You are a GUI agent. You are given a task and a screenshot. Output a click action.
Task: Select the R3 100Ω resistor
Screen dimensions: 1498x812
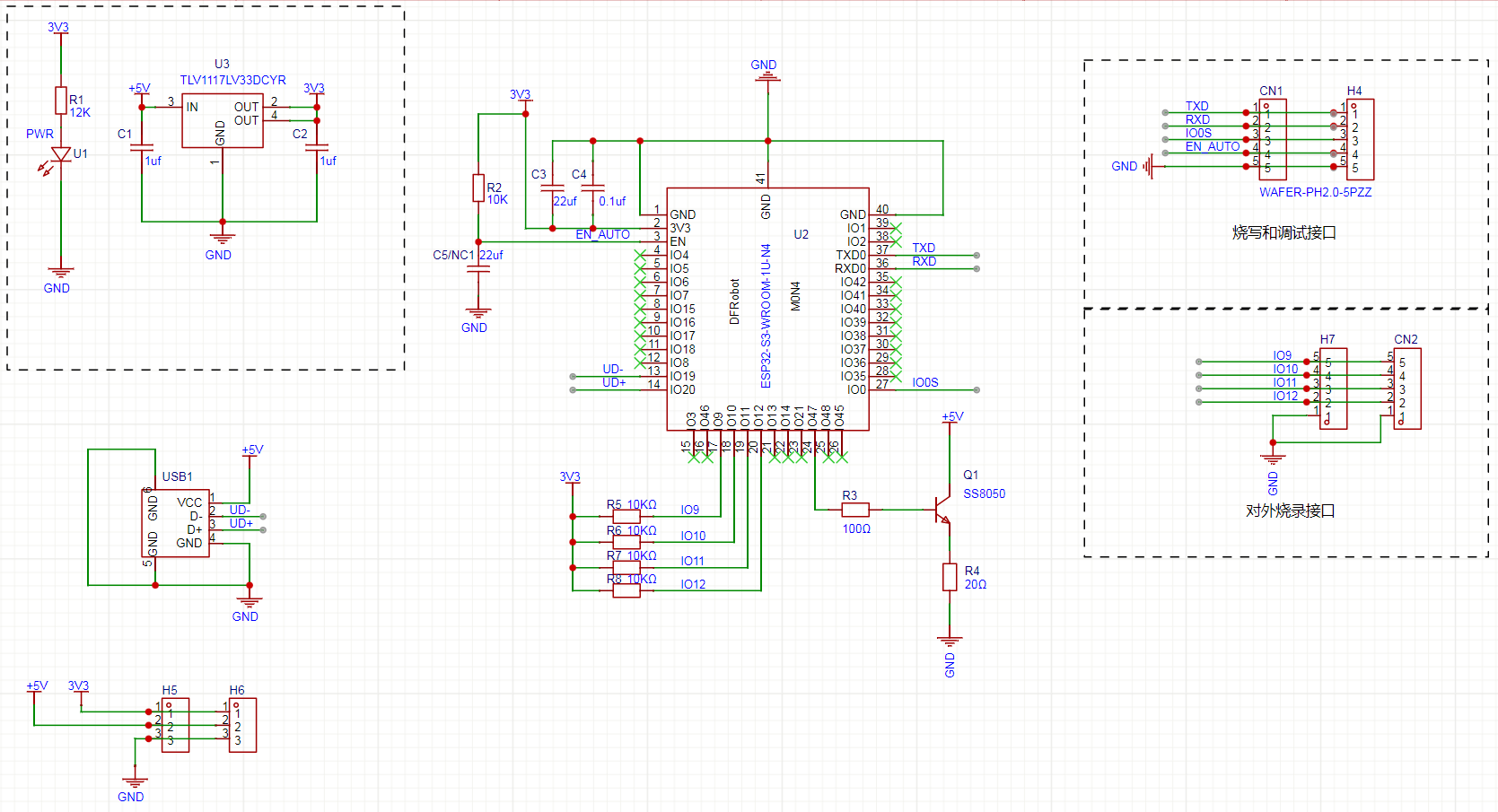[x=854, y=510]
